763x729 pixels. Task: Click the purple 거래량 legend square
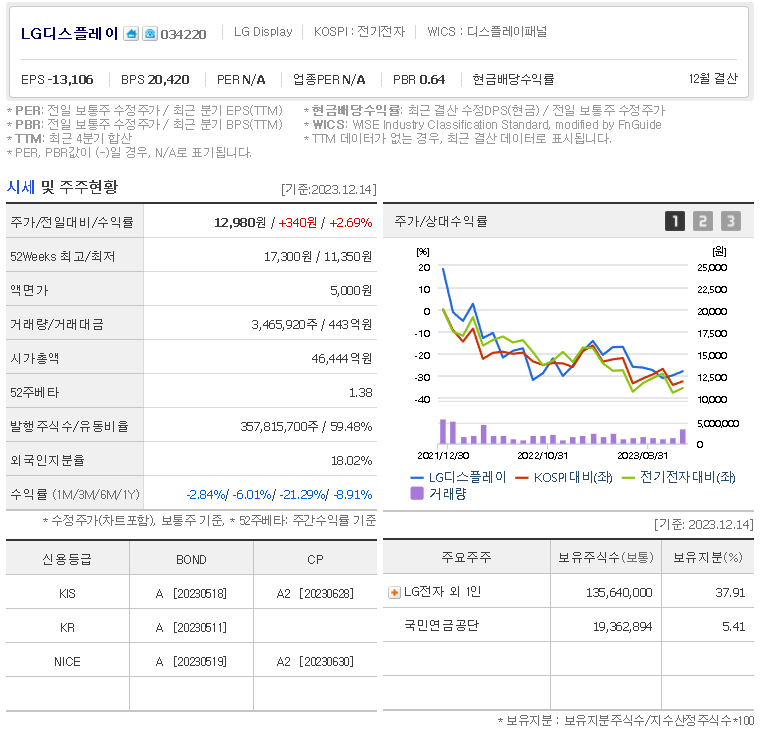coord(417,494)
